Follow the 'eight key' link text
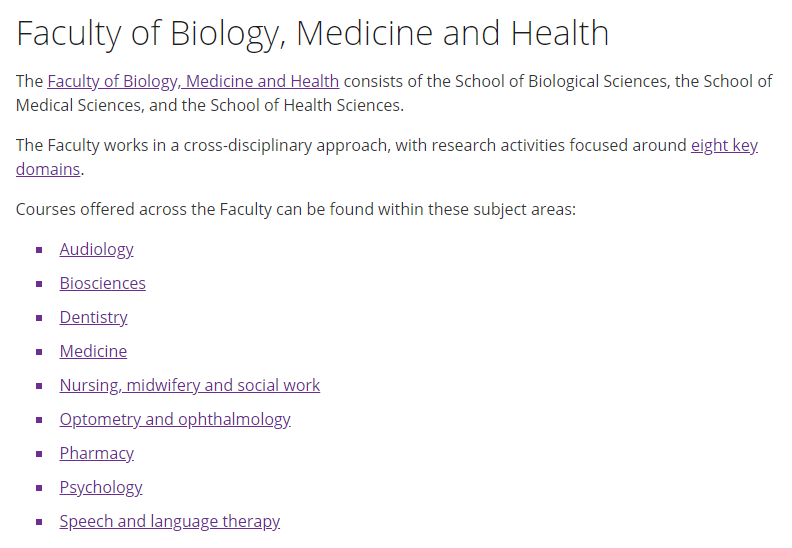Image resolution: width=792 pixels, height=548 pixels. pyautogui.click(x=724, y=145)
